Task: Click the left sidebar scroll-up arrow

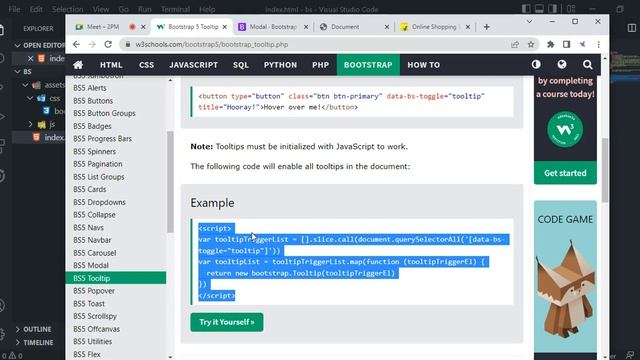Action: (x=170, y=80)
